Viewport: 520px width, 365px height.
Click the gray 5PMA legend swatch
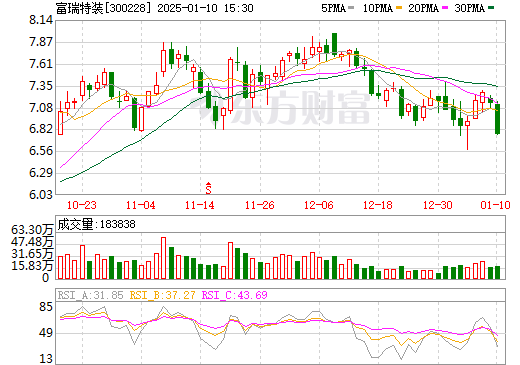point(351,8)
